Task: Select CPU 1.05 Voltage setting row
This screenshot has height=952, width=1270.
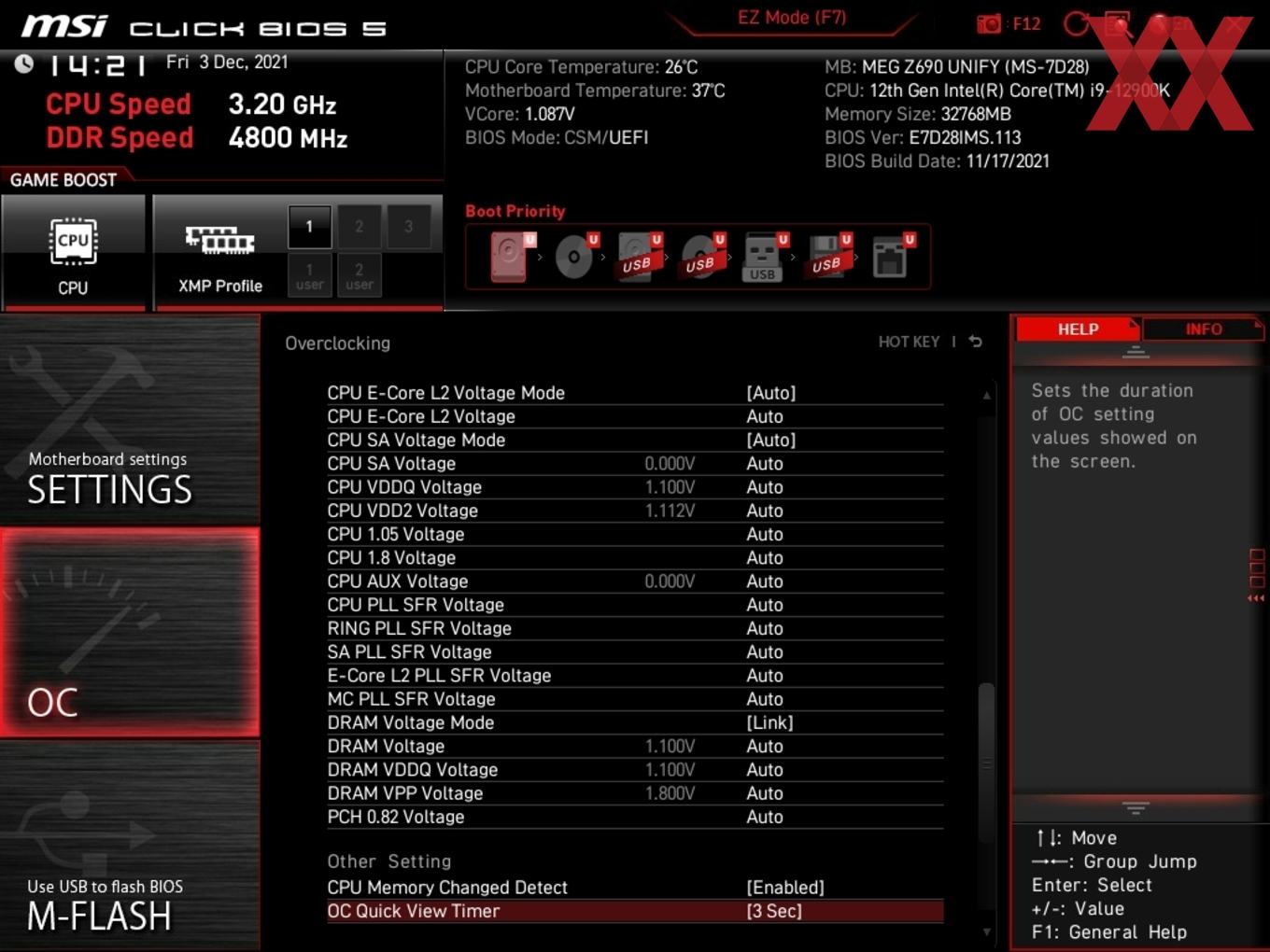Action: coord(635,534)
